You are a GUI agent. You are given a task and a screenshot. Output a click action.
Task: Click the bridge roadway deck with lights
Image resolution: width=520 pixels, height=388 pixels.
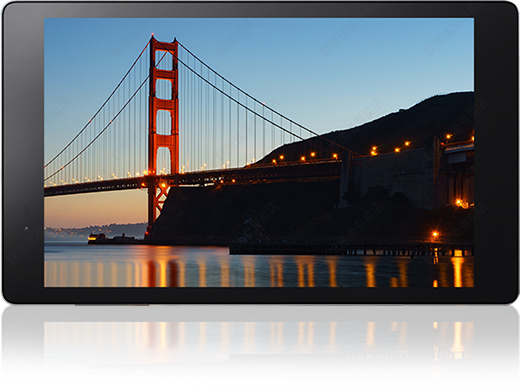pos(192,180)
